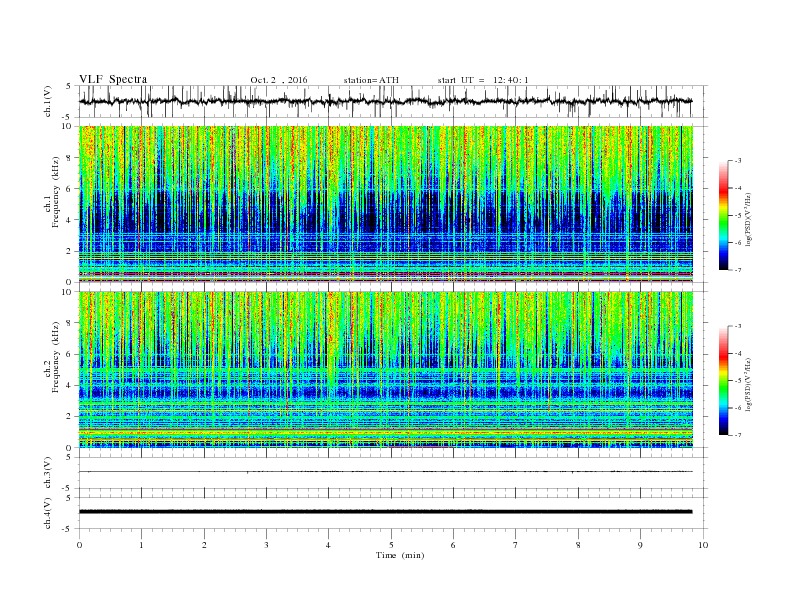Screen dimensions: 792x612
Task: Click inside the ch.2 spectrogram plot
Action: pos(386,370)
